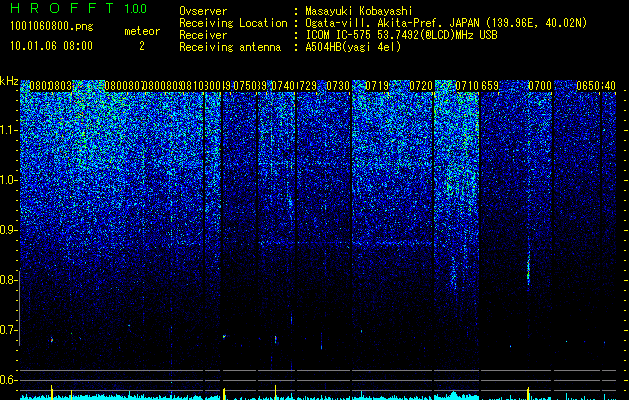Click the 0.7 kHz axis label
This screenshot has height=400, width=629.
[x=9, y=330]
